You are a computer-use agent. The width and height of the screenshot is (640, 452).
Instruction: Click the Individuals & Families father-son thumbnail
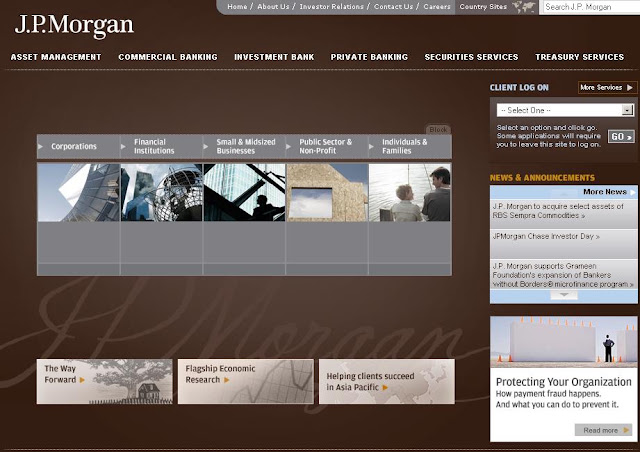[x=410, y=193]
